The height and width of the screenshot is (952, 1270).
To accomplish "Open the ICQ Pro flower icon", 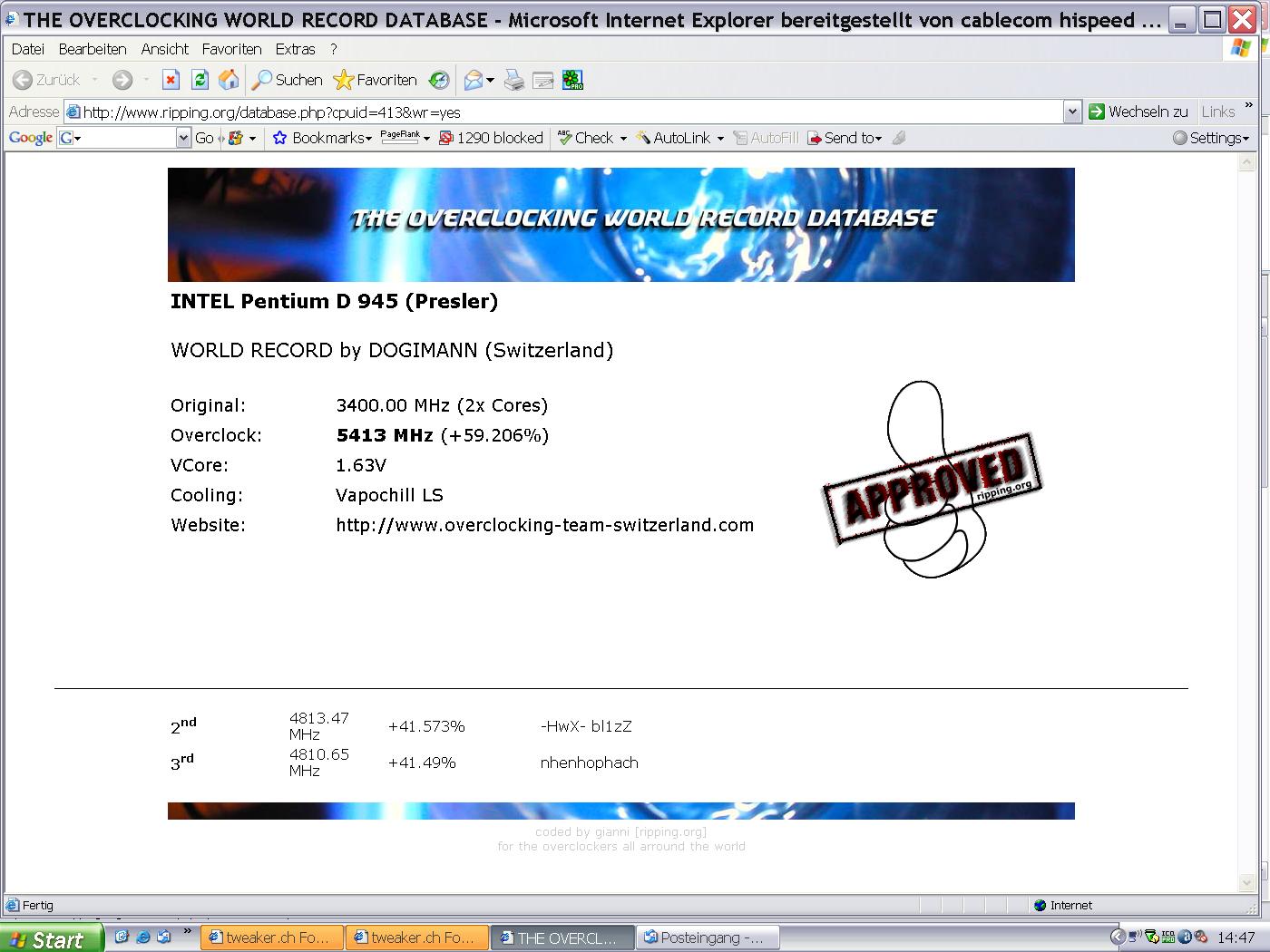I will [572, 81].
